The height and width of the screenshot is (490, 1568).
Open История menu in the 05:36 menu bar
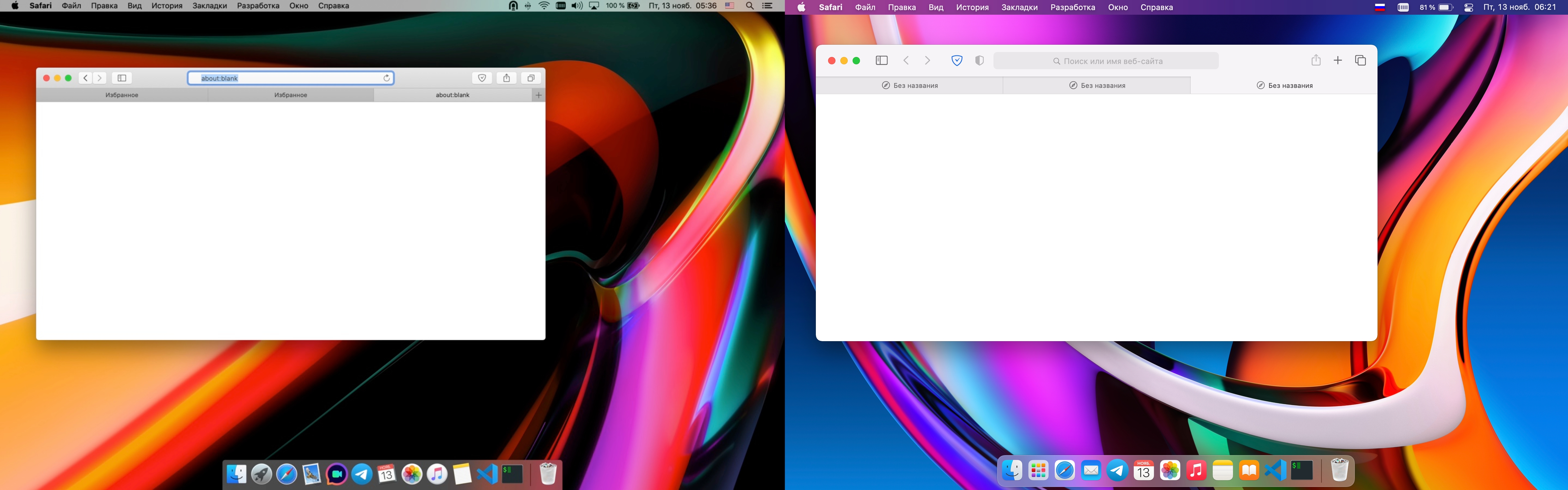(167, 6)
